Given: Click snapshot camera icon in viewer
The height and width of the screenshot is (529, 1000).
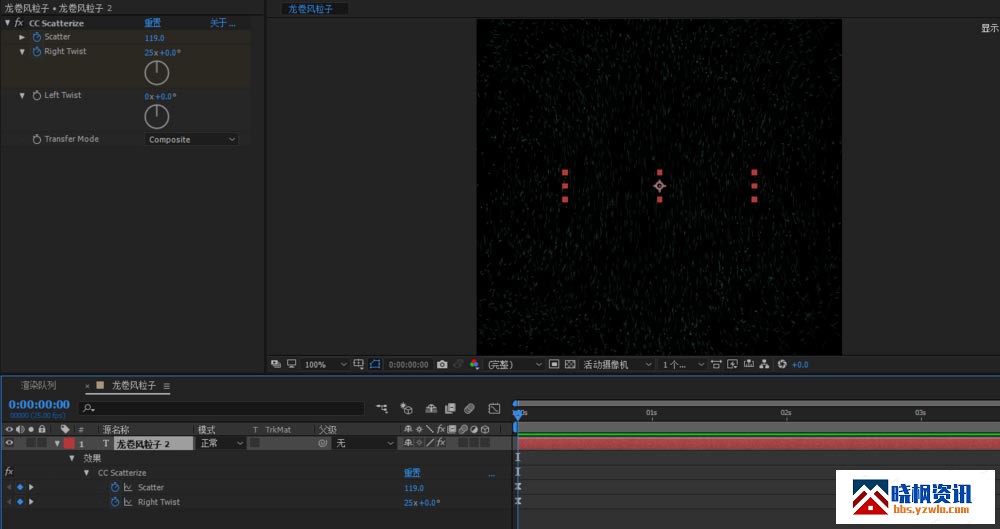Looking at the screenshot, I should 442,364.
